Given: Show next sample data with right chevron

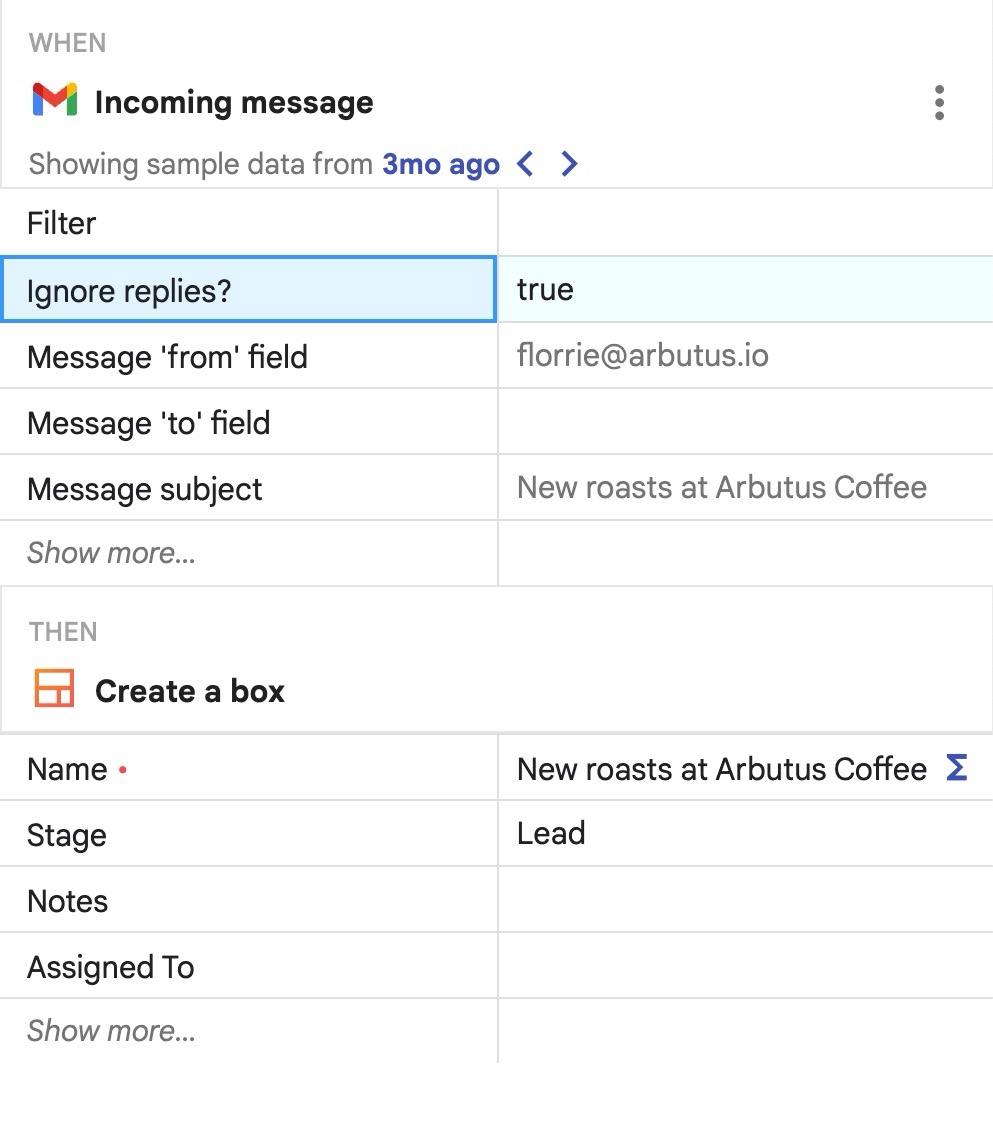Looking at the screenshot, I should pos(569,164).
